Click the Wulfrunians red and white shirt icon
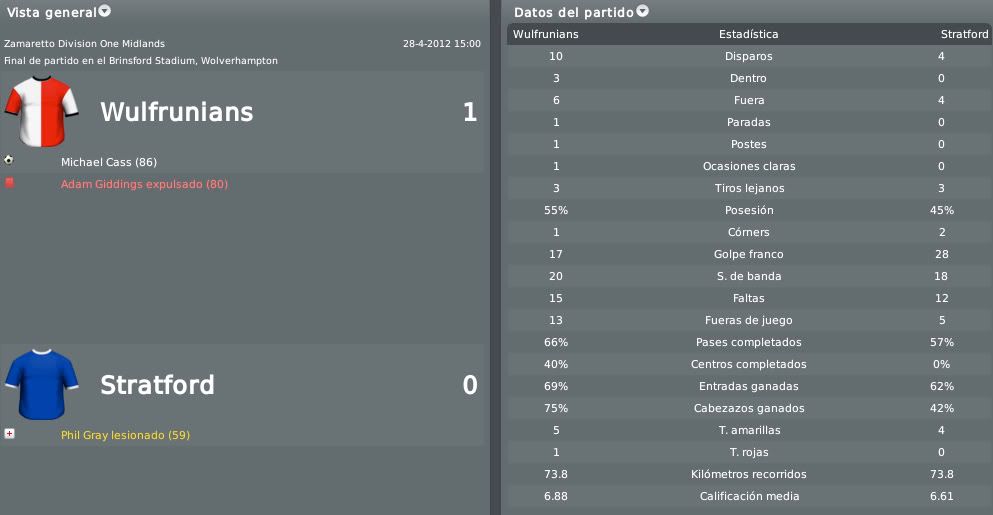 click(41, 111)
